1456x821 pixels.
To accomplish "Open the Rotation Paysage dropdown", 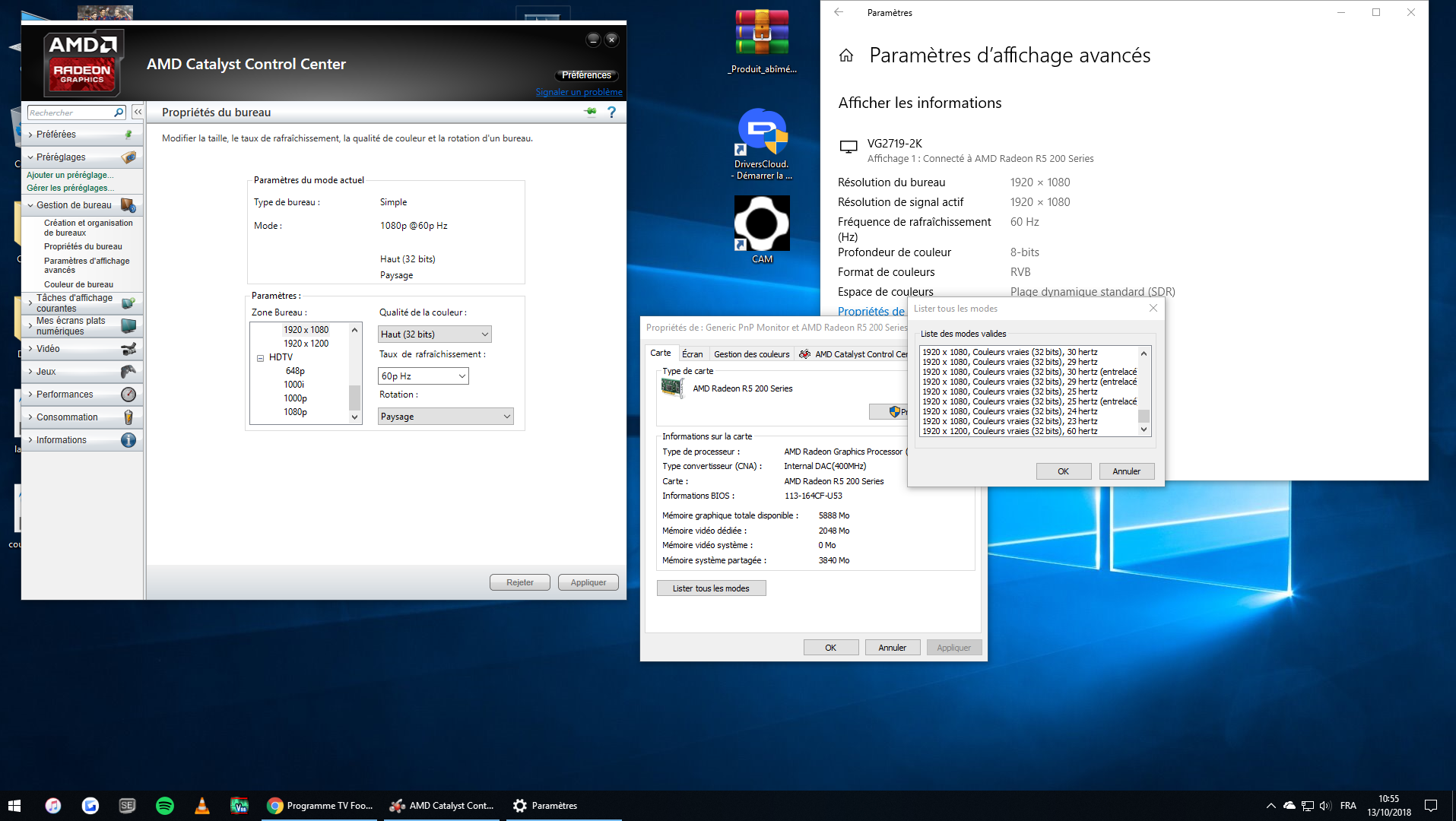I will [446, 417].
